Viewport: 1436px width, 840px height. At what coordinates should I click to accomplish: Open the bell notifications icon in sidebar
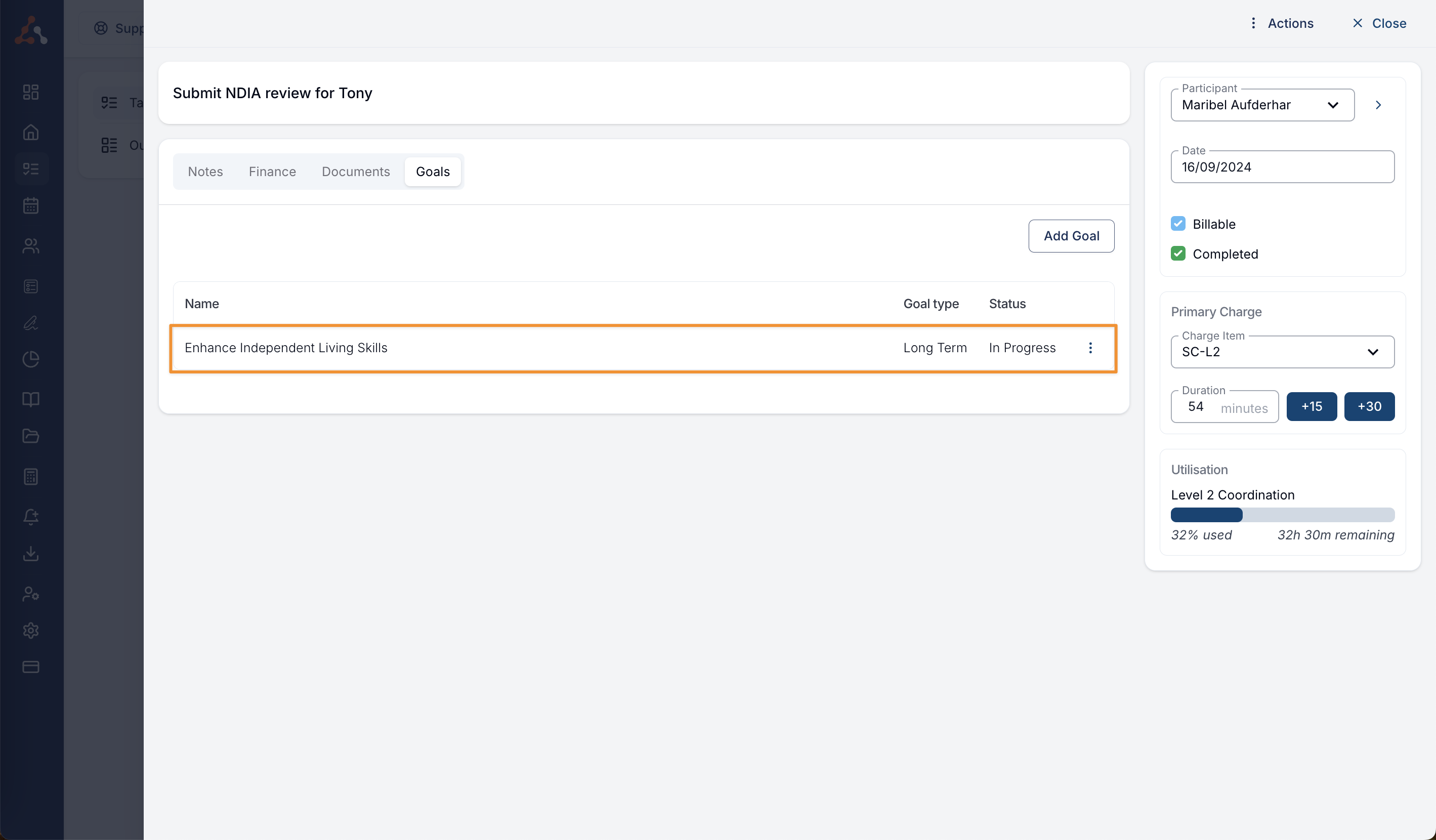tap(31, 516)
